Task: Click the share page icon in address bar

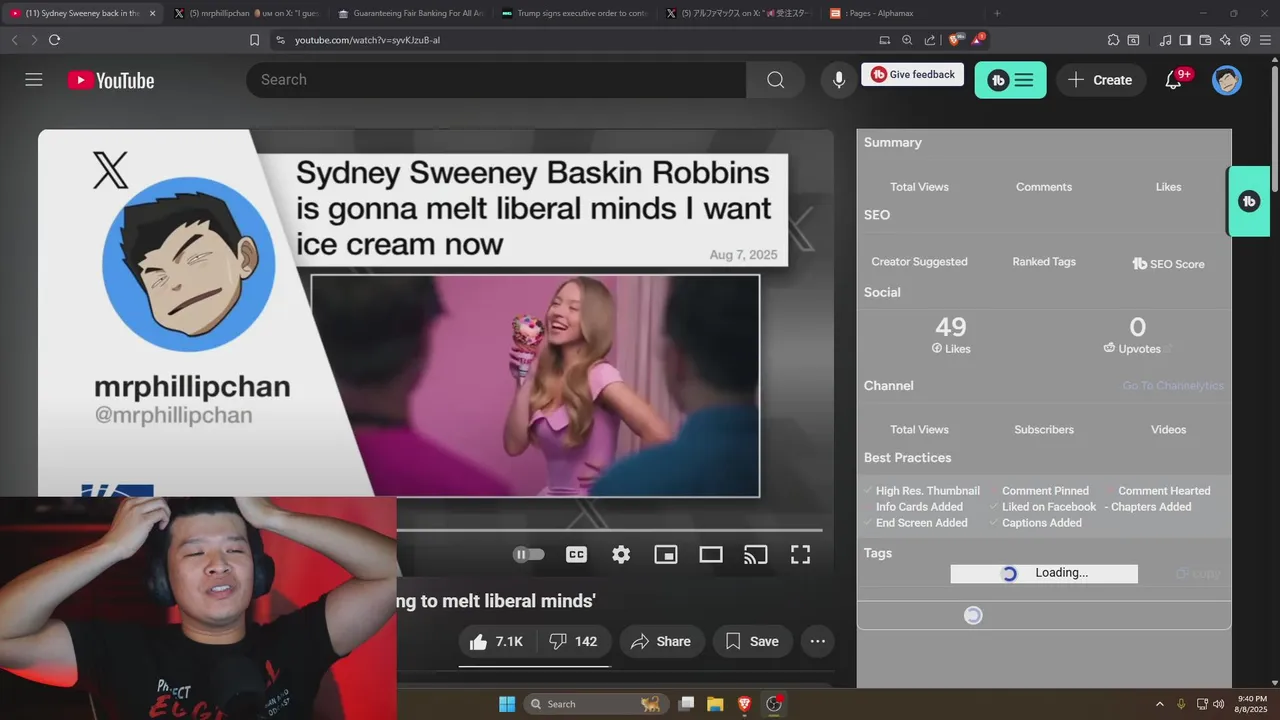Action: [930, 40]
